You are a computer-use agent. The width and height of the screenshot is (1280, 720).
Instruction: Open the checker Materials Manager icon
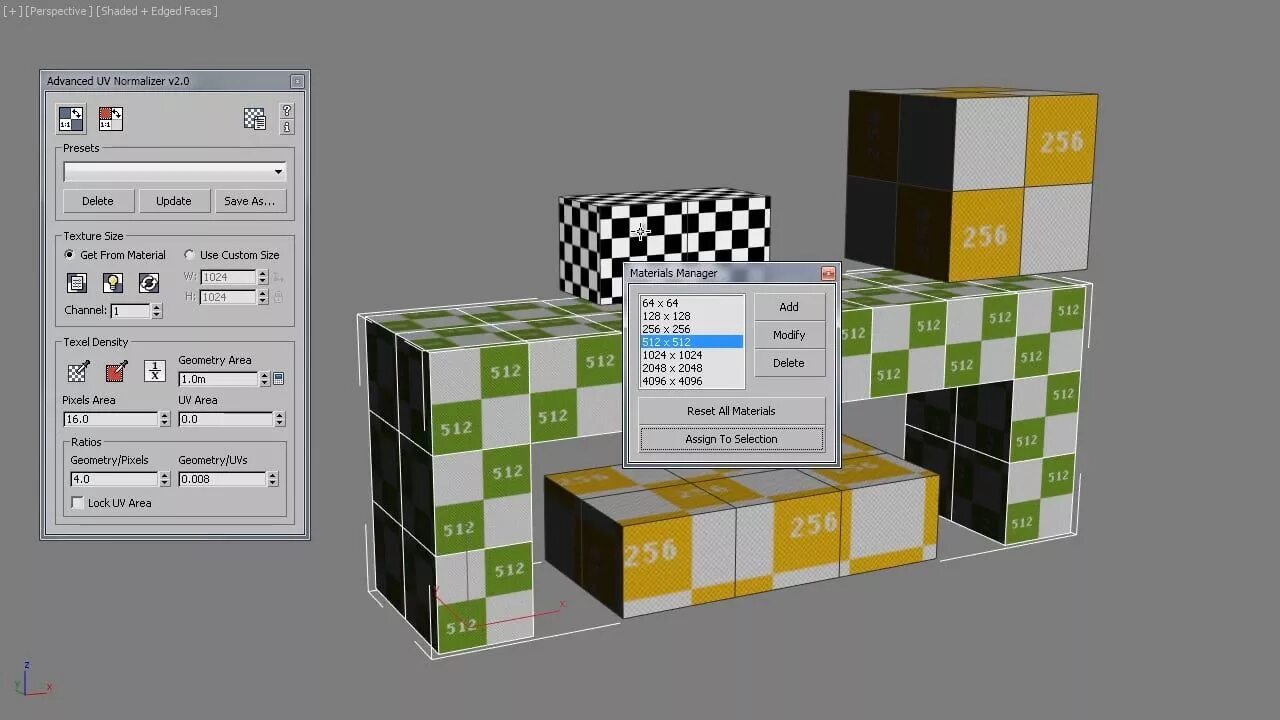coord(255,119)
